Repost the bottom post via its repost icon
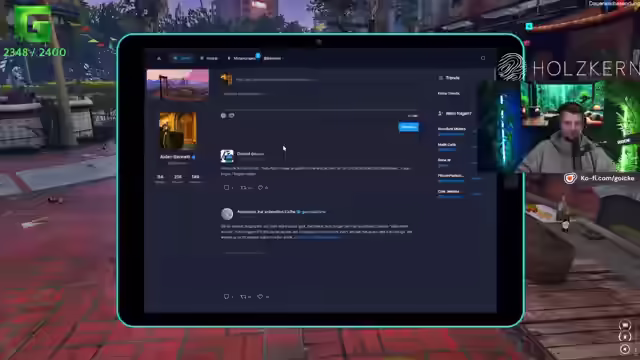The height and width of the screenshot is (360, 640). point(243,296)
